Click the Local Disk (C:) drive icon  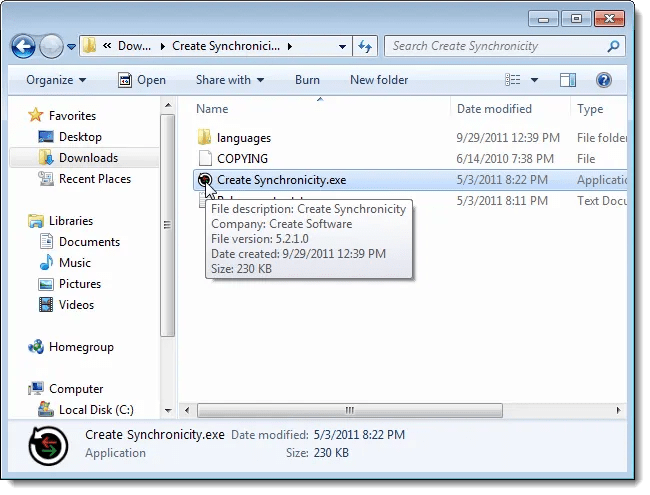[46, 409]
